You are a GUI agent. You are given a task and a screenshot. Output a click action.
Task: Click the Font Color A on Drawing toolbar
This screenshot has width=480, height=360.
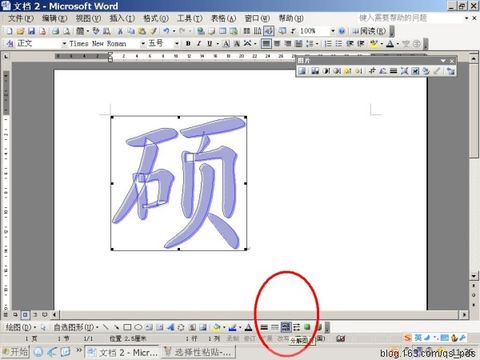click(x=248, y=327)
